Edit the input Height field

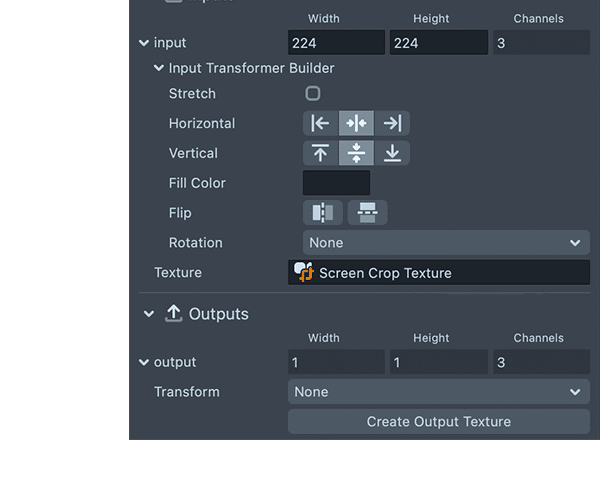pyautogui.click(x=439, y=42)
